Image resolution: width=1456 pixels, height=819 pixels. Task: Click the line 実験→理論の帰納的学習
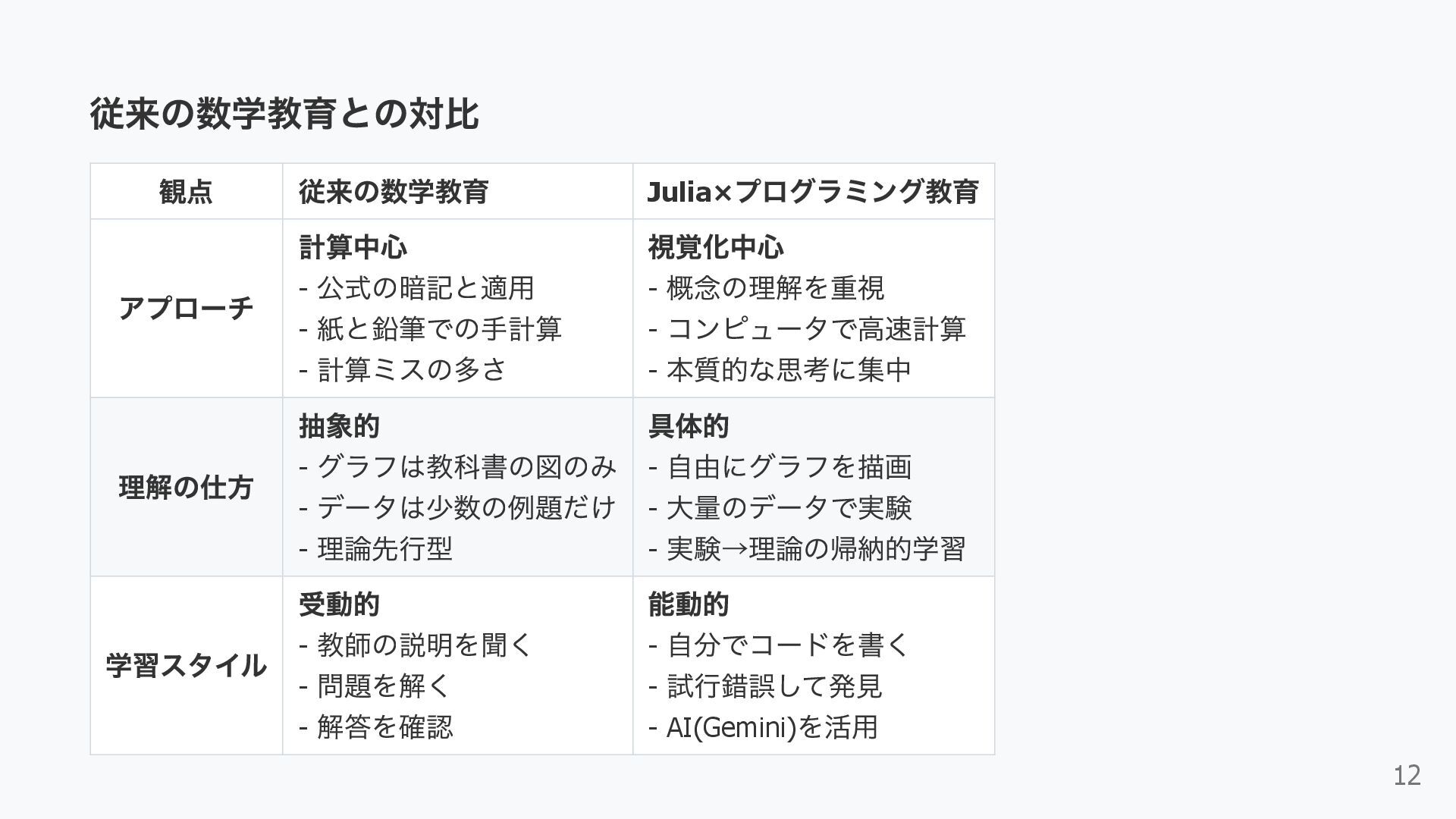point(815,549)
